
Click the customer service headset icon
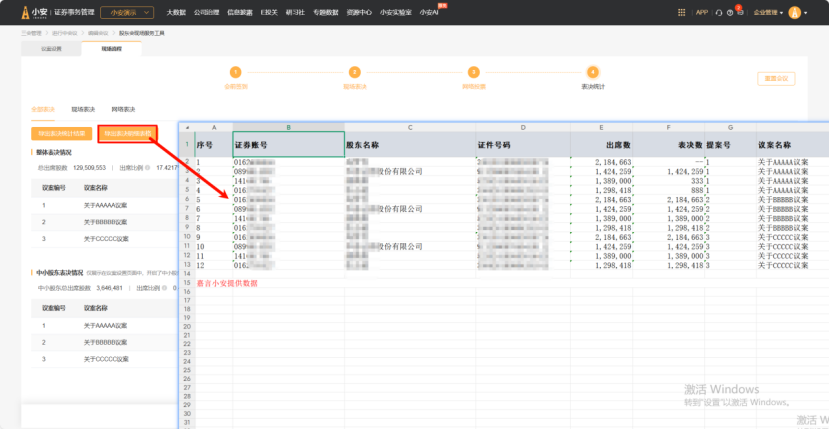click(x=719, y=12)
